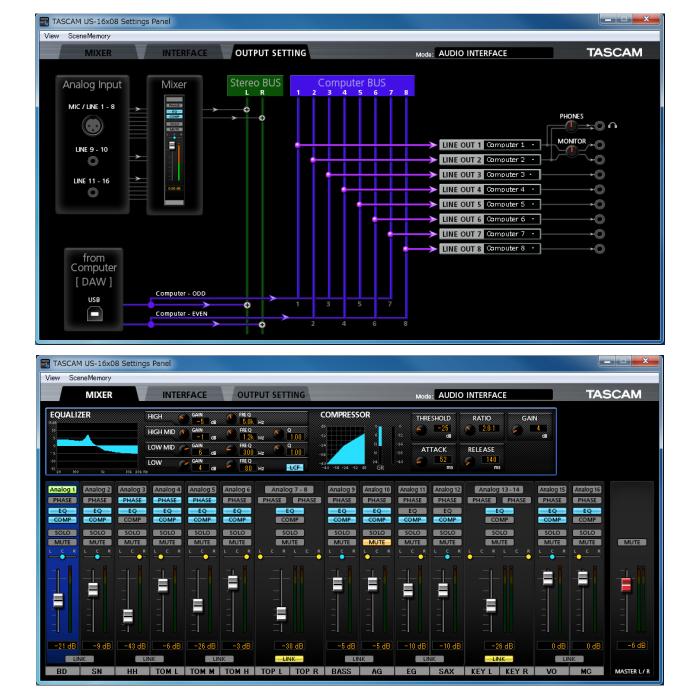Select the Analog 2 channel button
The width and height of the screenshot is (700, 700).
point(97,489)
